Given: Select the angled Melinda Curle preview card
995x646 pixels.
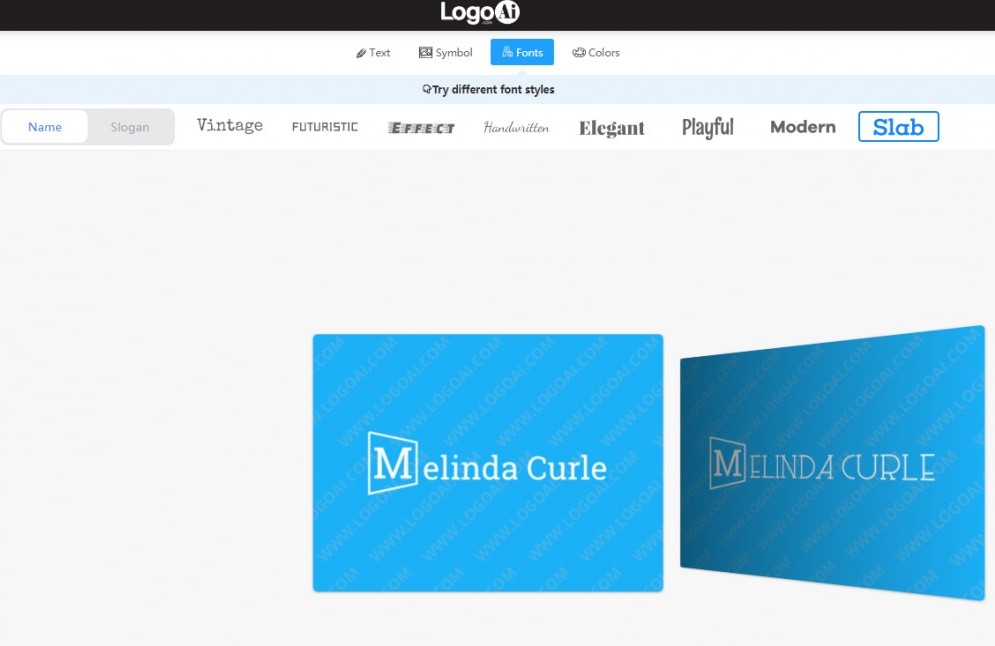Looking at the screenshot, I should coord(833,463).
